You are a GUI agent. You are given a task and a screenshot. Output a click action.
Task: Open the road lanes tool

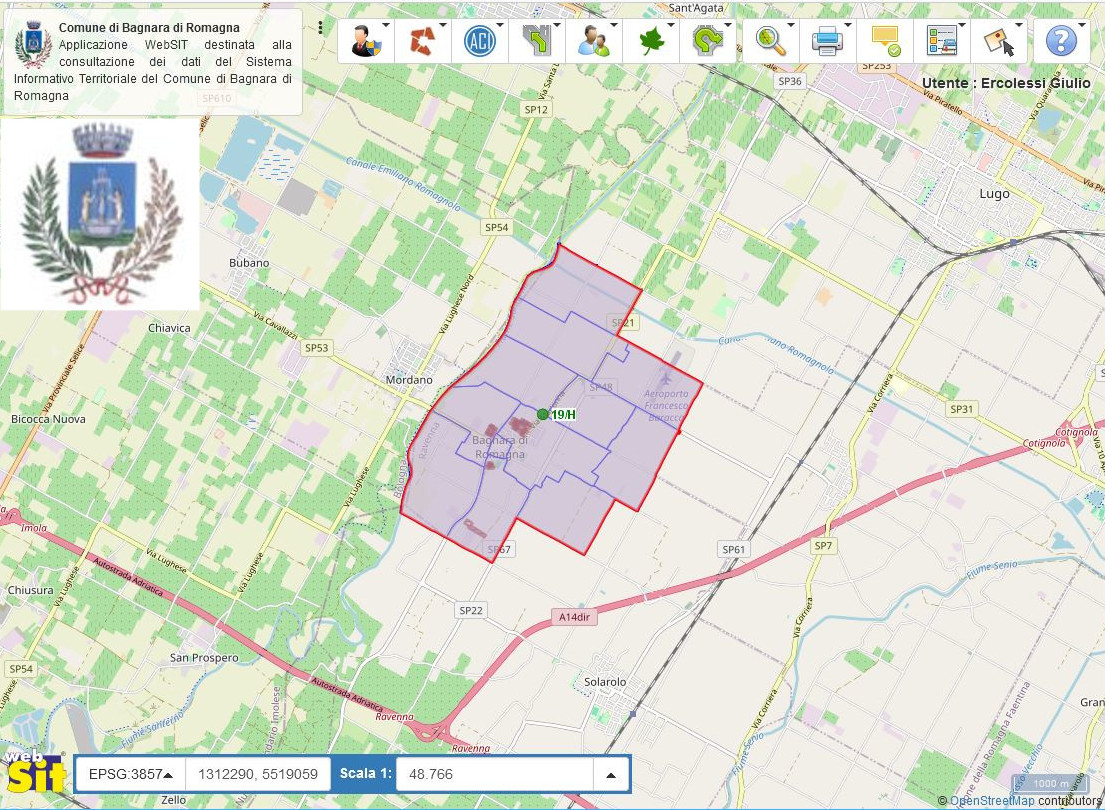point(536,40)
